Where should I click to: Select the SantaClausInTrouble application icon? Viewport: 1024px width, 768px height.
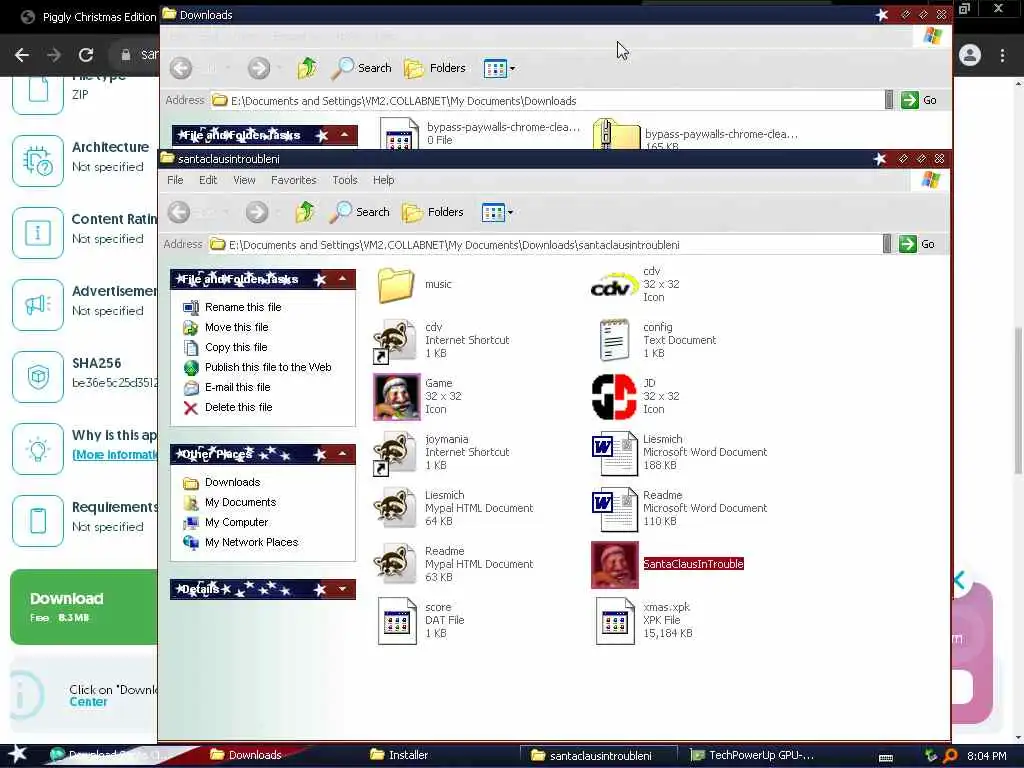click(615, 565)
